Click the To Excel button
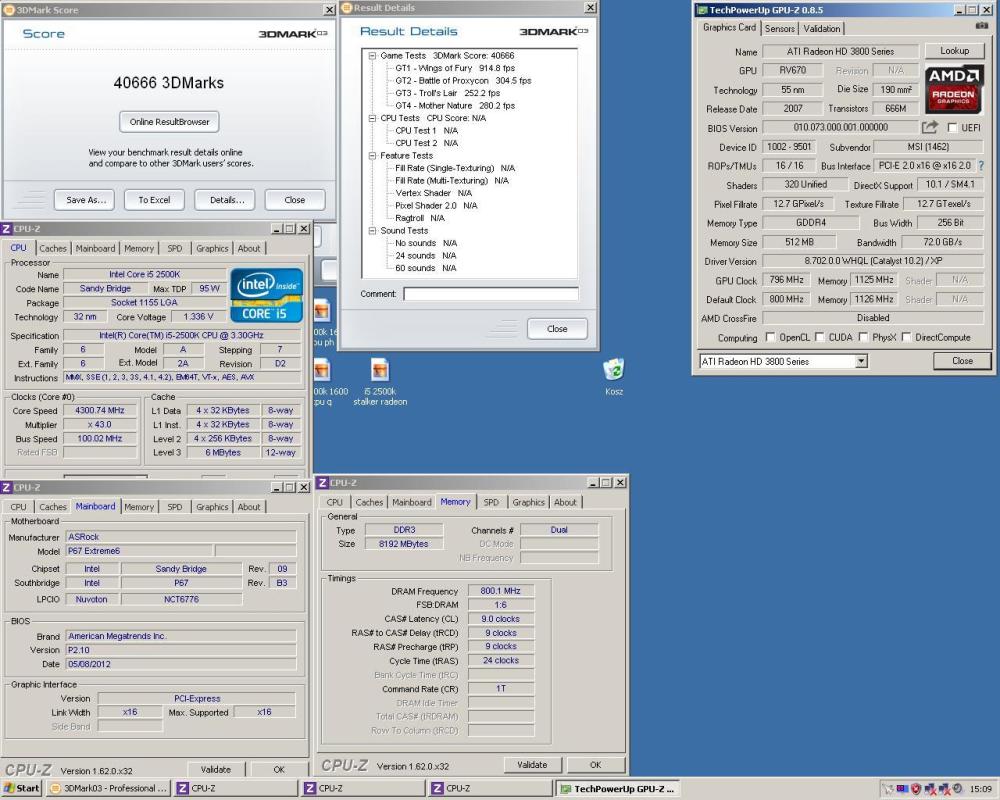This screenshot has width=1000, height=800. coord(154,200)
